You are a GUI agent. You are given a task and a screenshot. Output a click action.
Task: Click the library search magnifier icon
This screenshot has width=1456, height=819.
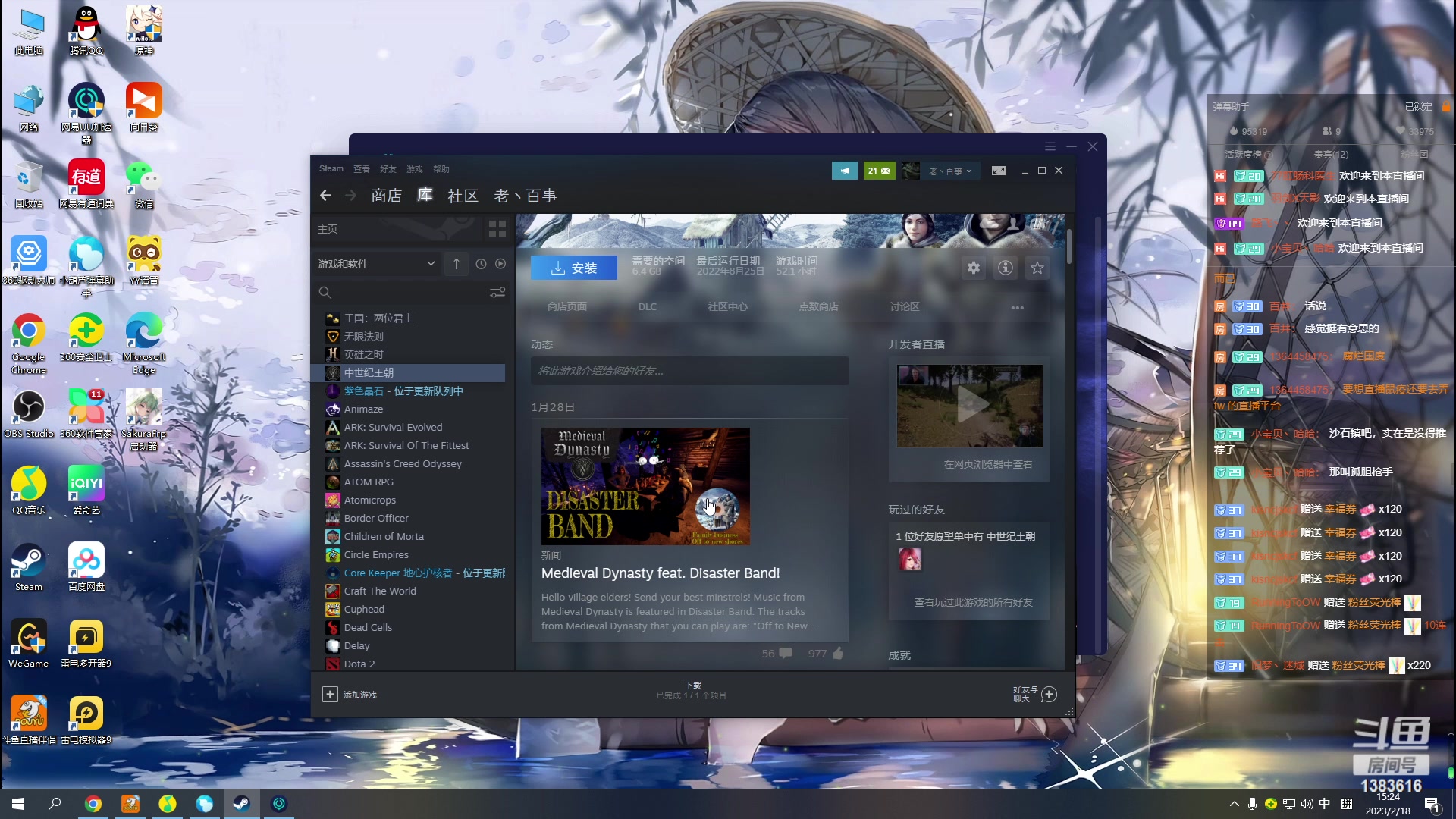point(325,292)
